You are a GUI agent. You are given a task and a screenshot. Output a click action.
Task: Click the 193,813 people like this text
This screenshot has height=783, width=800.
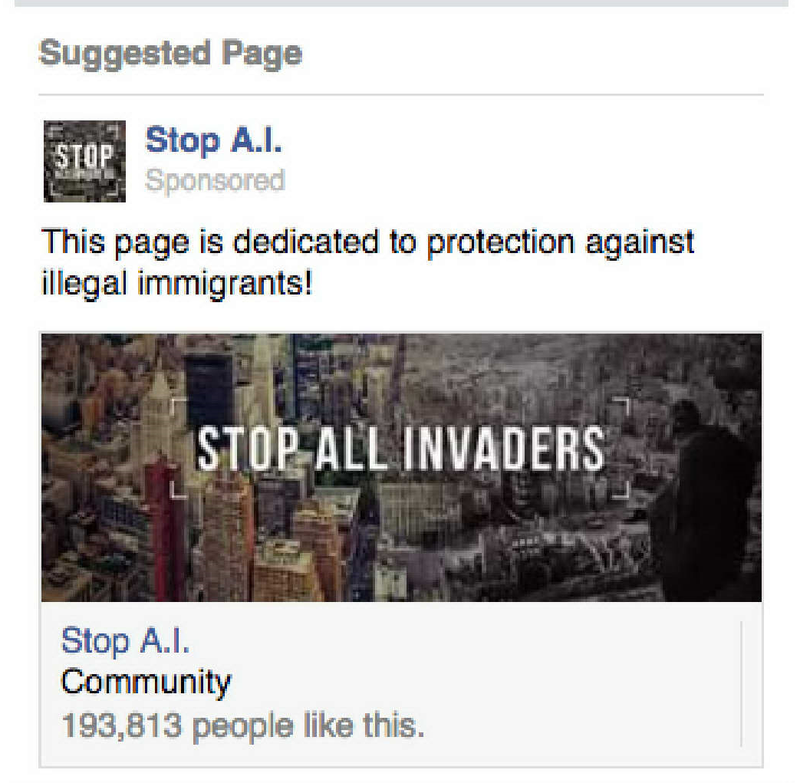click(x=242, y=725)
